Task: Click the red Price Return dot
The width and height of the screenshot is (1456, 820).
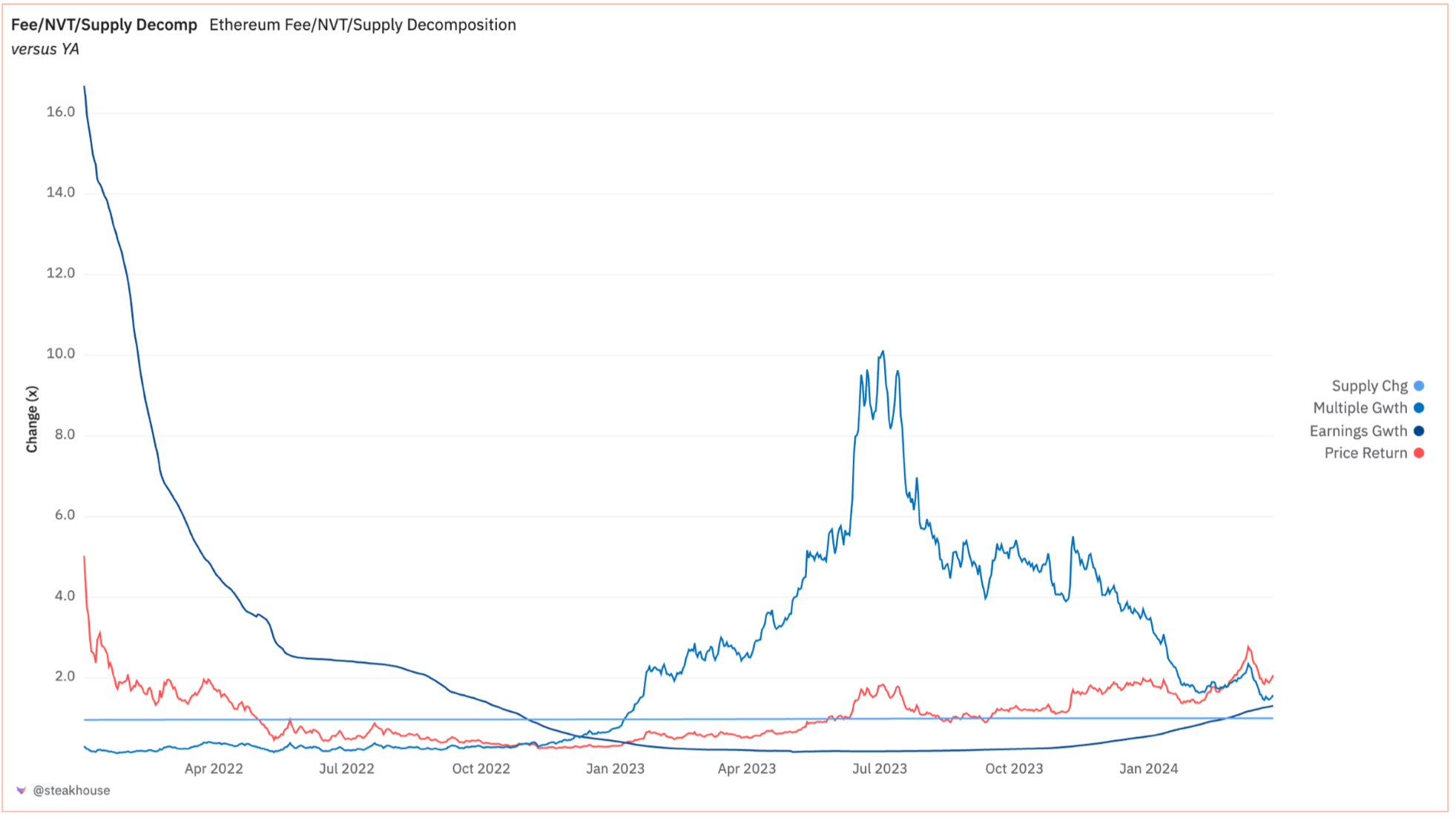Action: [x=1419, y=453]
